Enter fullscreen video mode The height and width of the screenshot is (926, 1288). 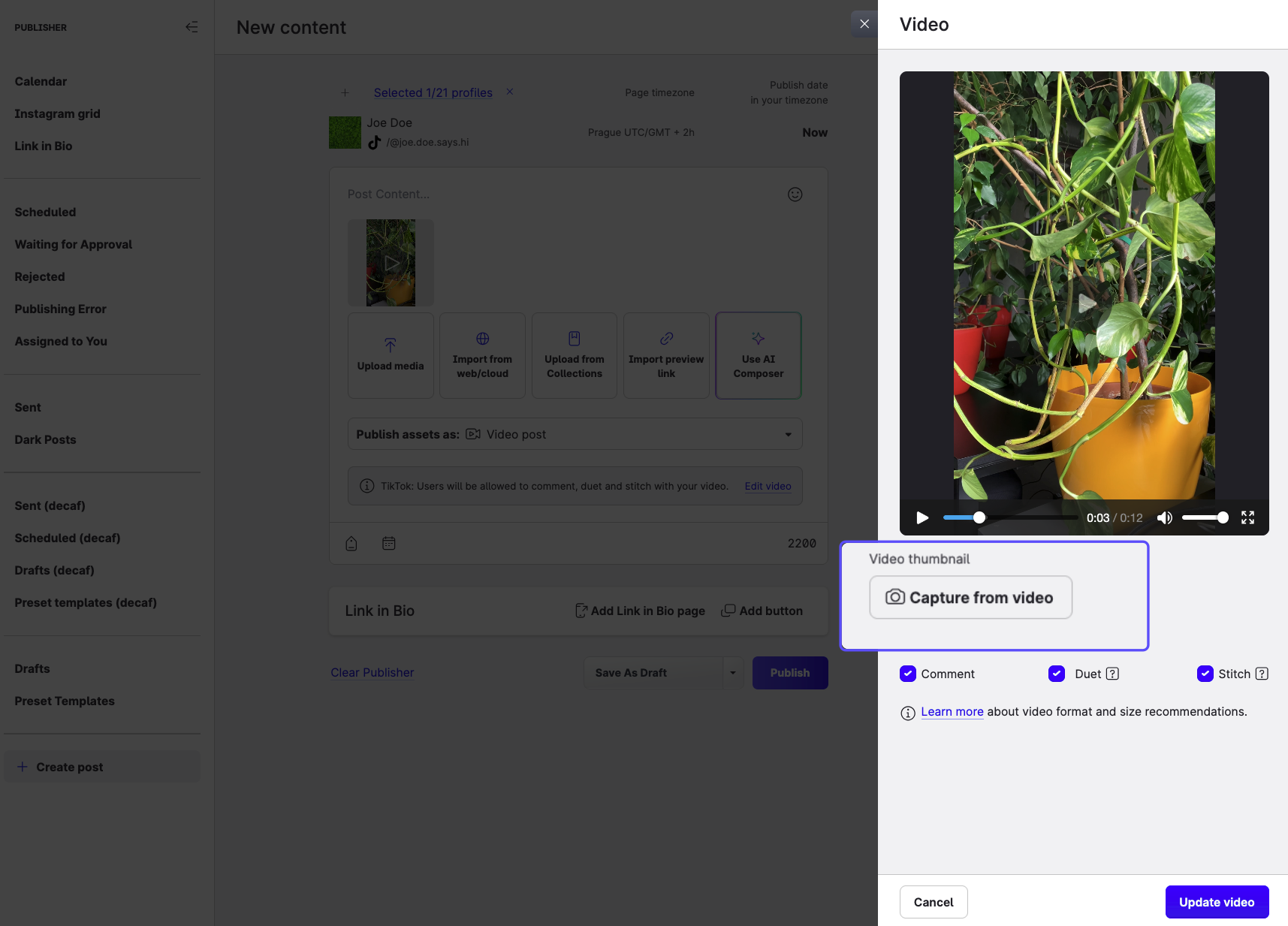pos(1247,517)
